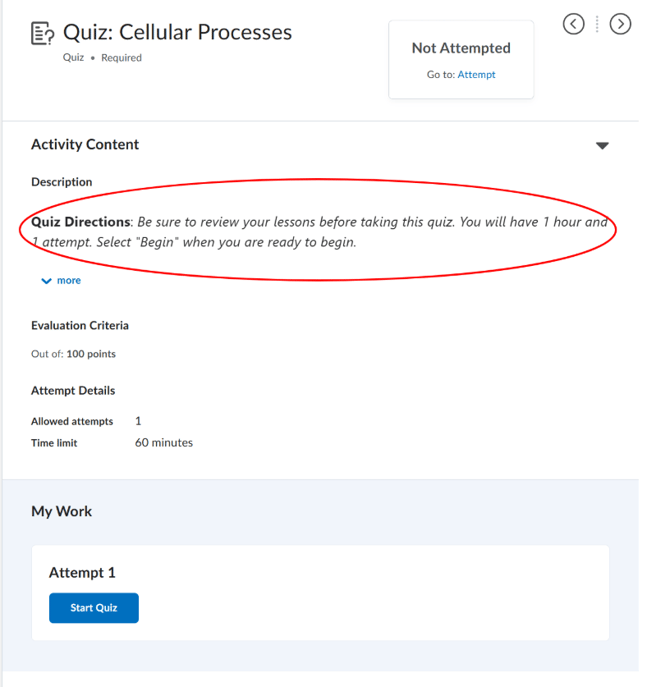Click the 'more' text link
Image resolution: width=670 pixels, height=687 pixels.
pos(69,280)
